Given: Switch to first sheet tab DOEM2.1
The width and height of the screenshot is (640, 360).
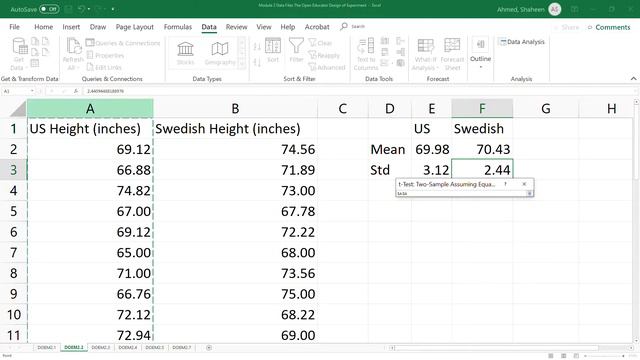Looking at the screenshot, I should click(x=46, y=348).
